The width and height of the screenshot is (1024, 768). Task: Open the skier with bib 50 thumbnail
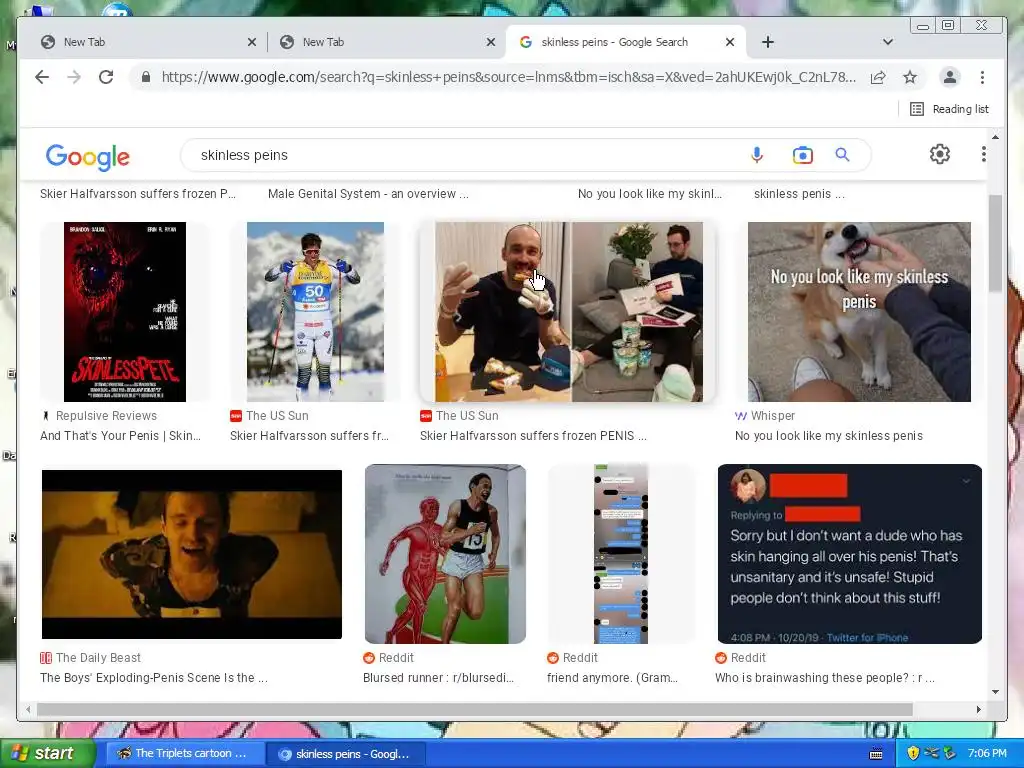click(x=315, y=312)
